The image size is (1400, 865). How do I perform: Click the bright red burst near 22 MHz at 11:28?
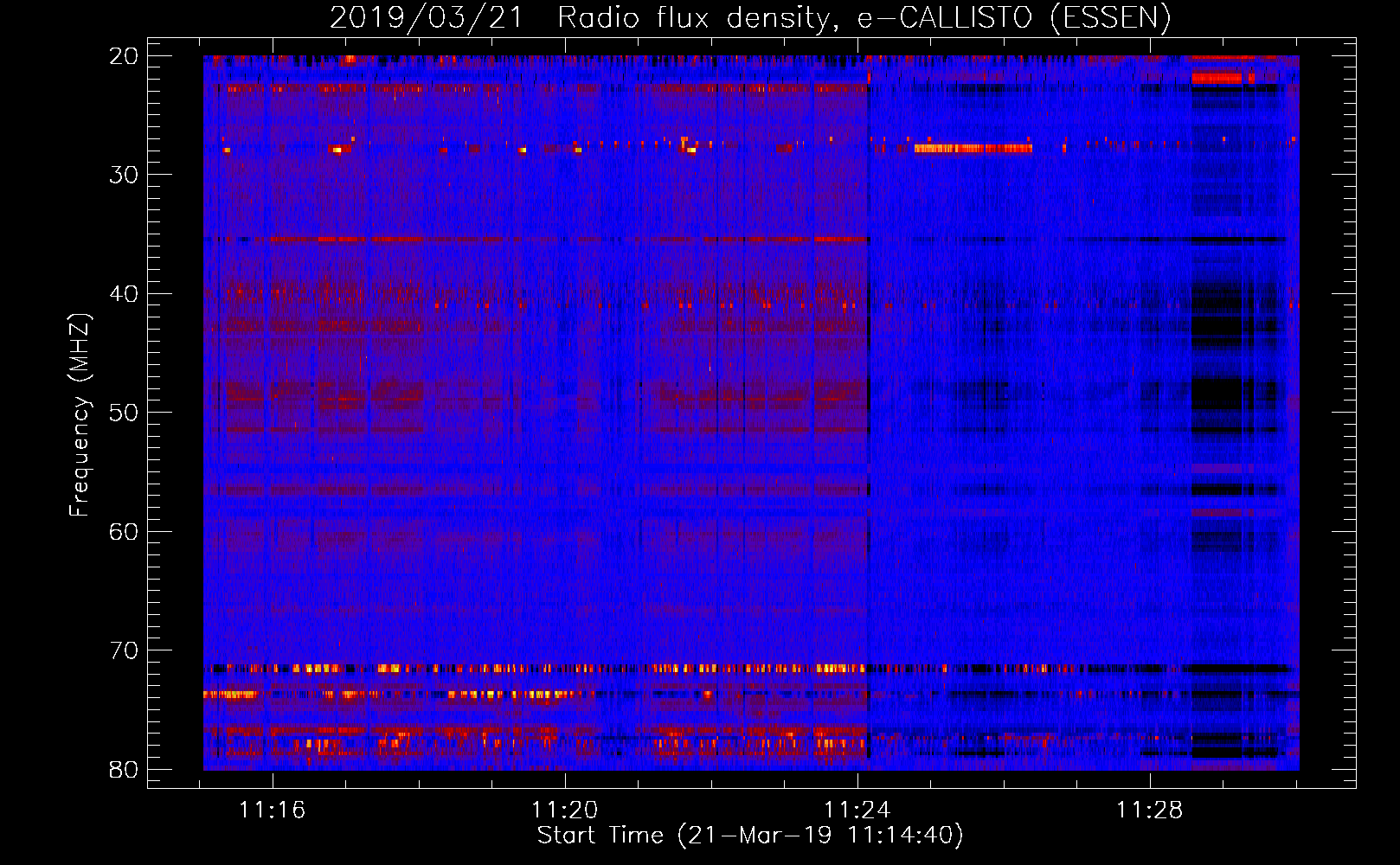tap(1217, 78)
